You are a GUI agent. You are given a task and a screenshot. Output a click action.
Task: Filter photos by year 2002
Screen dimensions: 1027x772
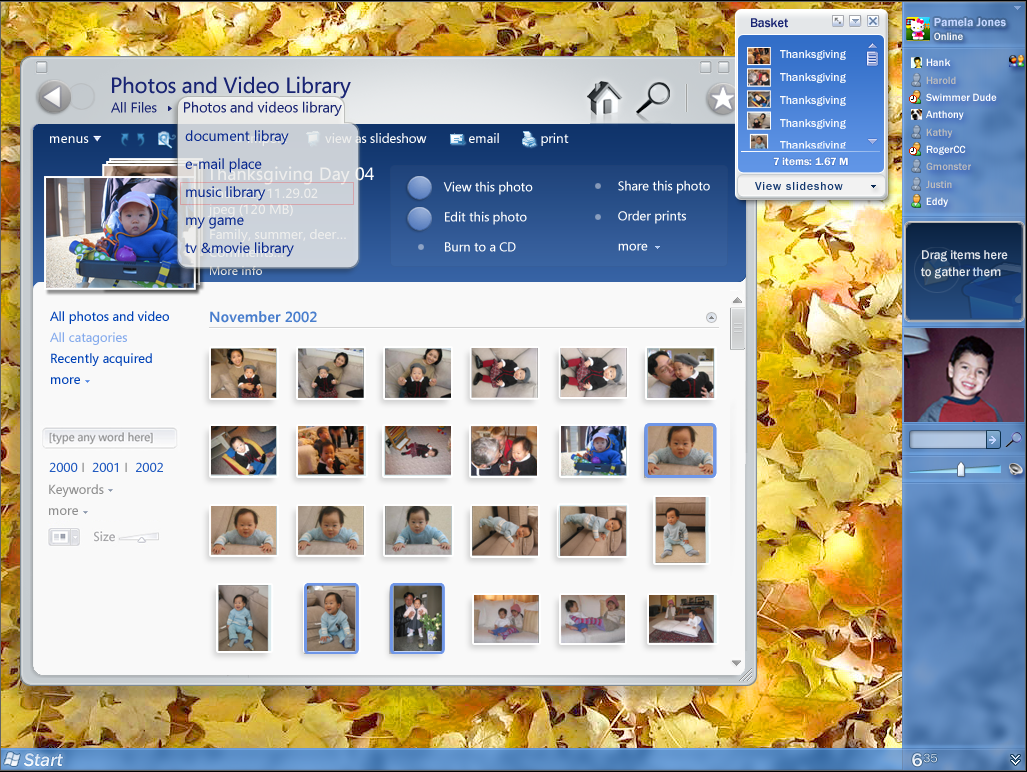pyautogui.click(x=149, y=468)
